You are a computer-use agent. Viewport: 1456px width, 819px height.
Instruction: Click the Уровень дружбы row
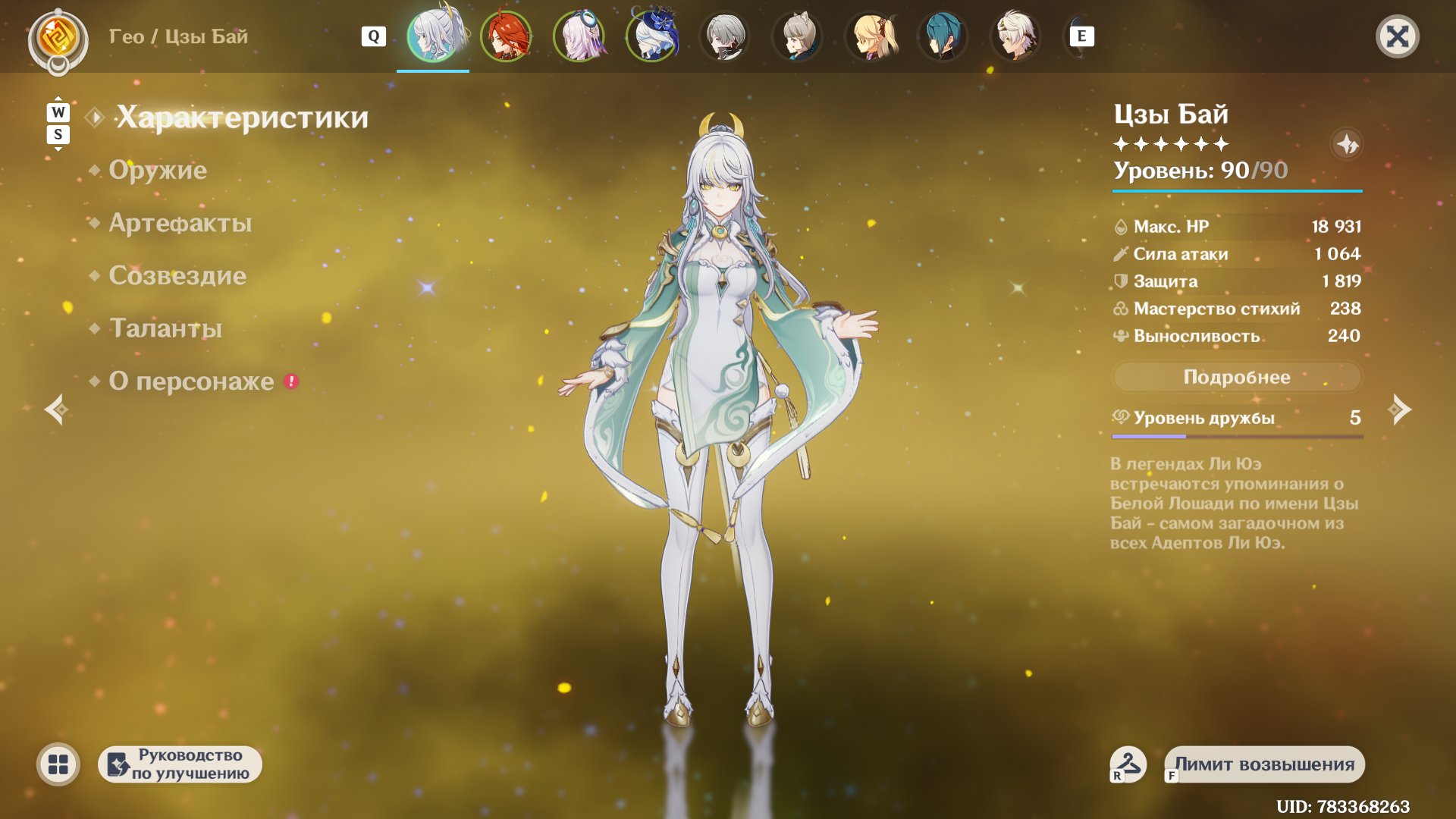pos(1238,418)
